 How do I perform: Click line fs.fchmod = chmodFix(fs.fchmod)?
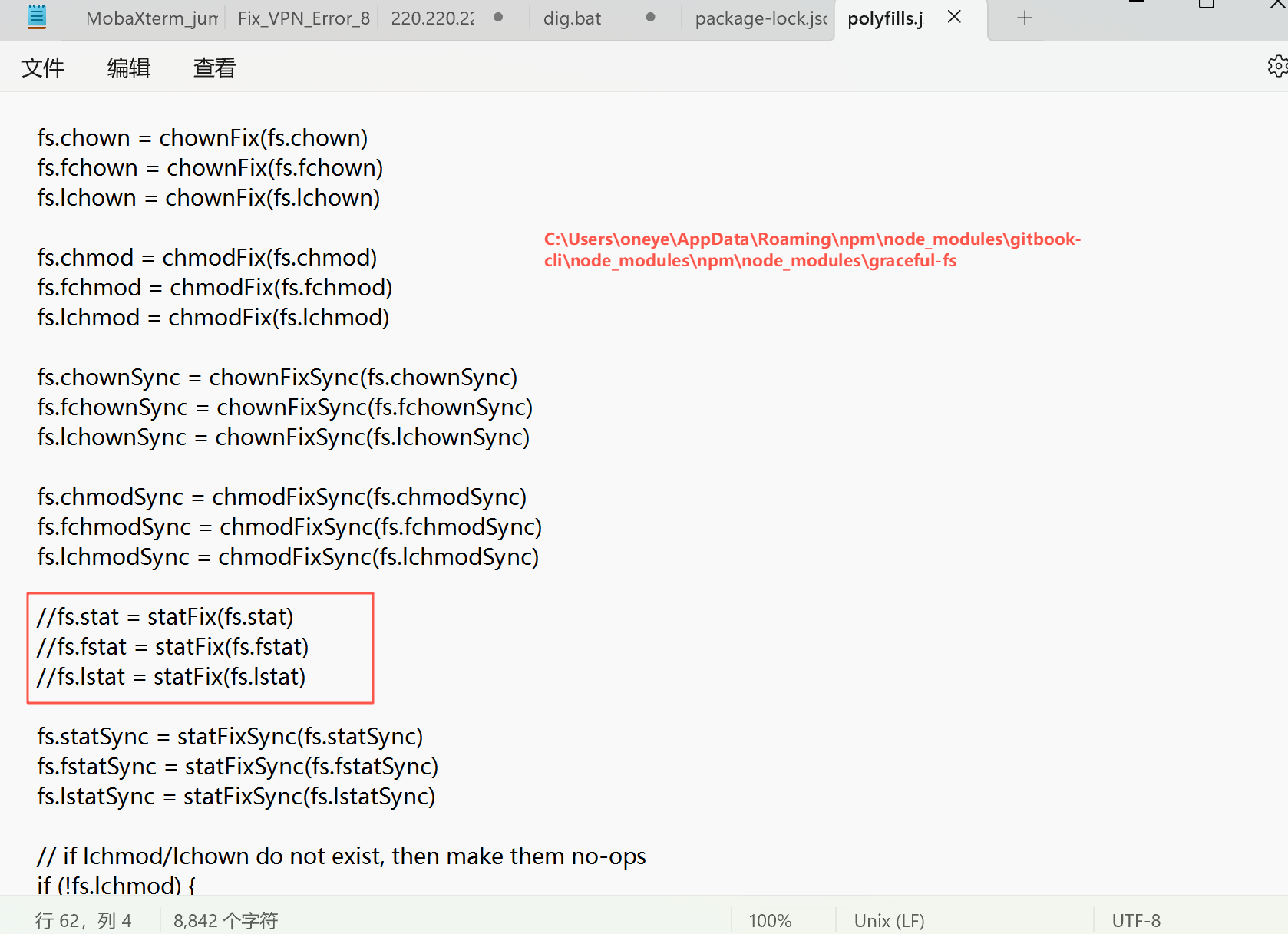click(215, 288)
